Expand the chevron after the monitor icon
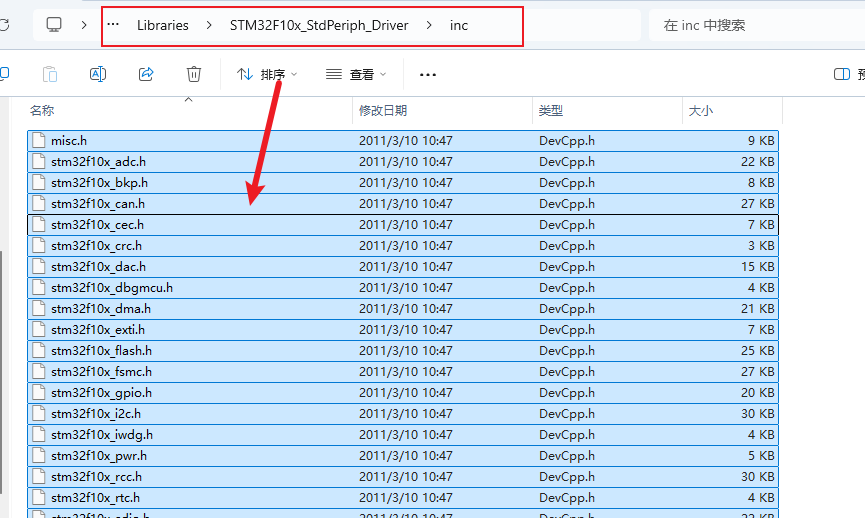 tap(84, 25)
